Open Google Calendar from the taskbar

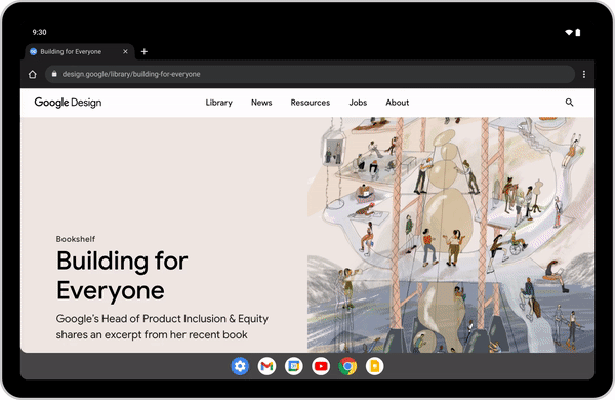294,366
